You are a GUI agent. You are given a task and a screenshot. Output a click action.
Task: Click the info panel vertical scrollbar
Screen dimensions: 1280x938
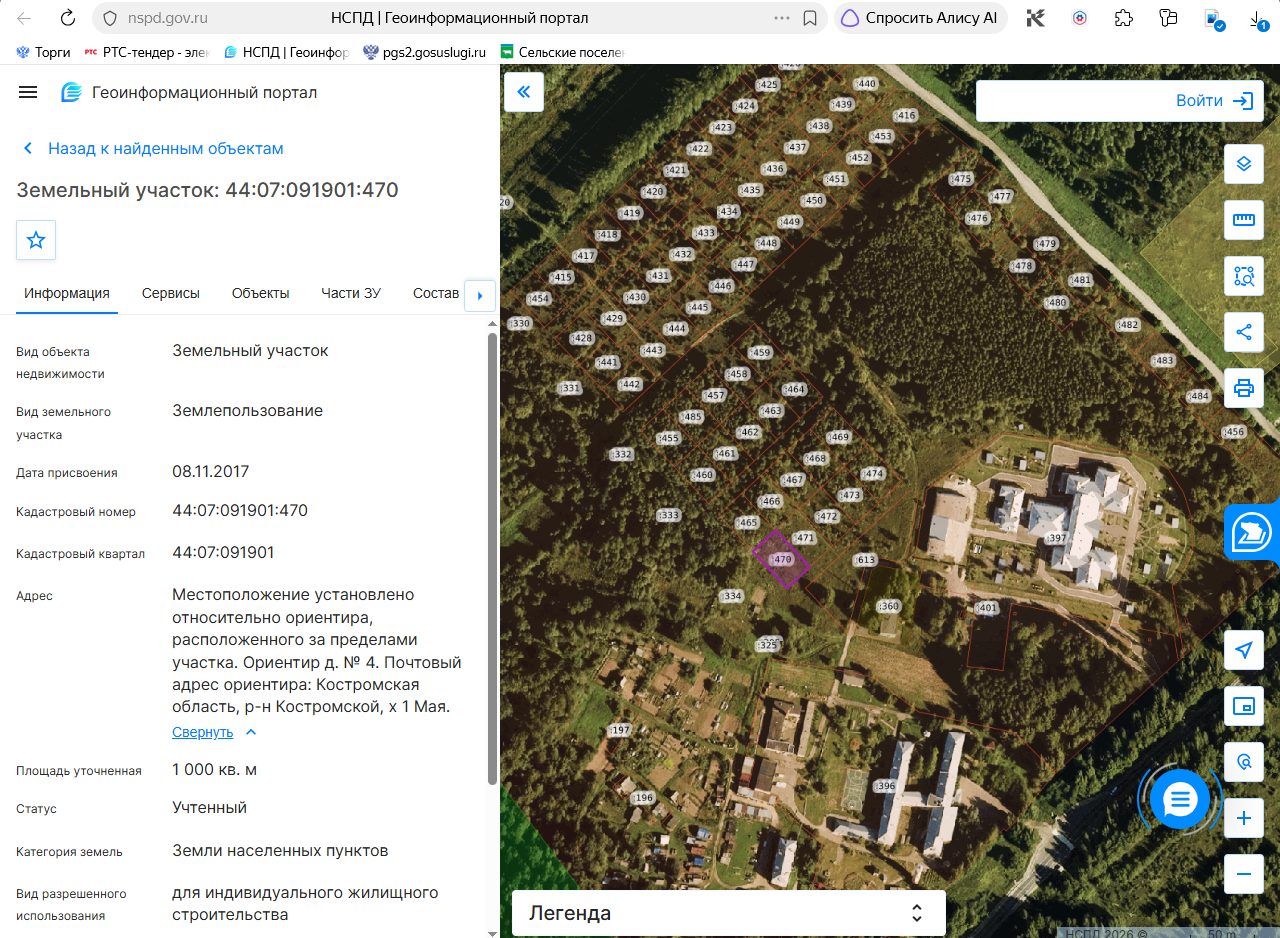pos(491,558)
